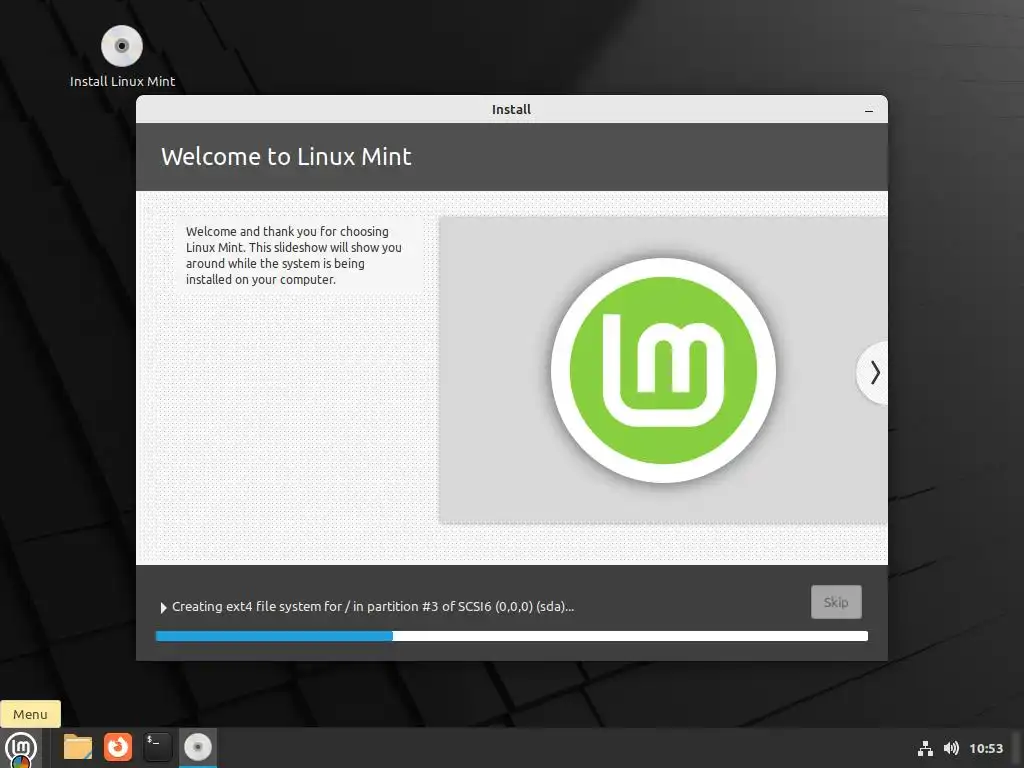Click the slideshow welcome paragraph text
1024x768 pixels.
pos(294,255)
